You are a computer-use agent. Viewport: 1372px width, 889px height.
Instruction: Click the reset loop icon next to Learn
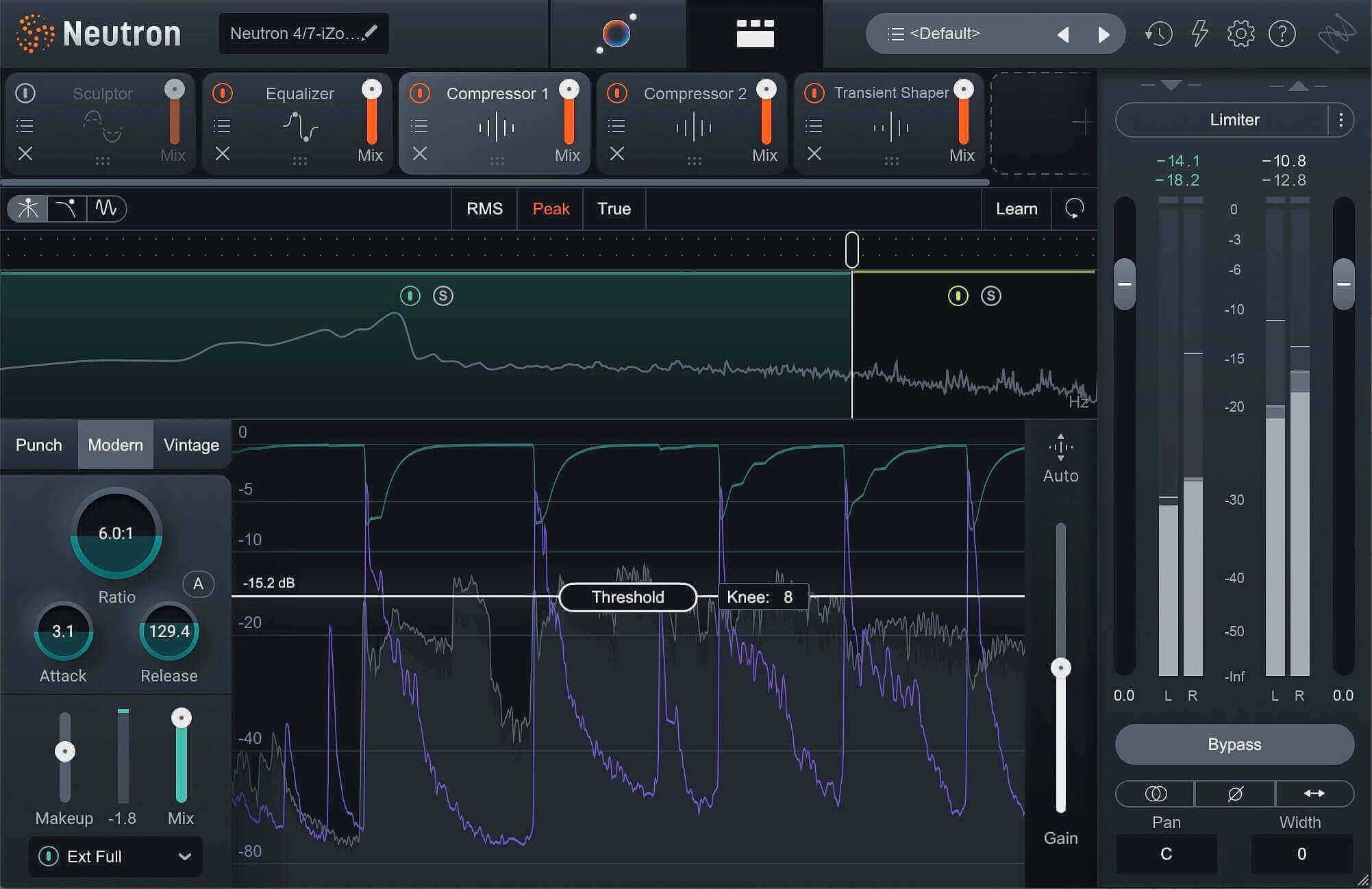[x=1074, y=208]
